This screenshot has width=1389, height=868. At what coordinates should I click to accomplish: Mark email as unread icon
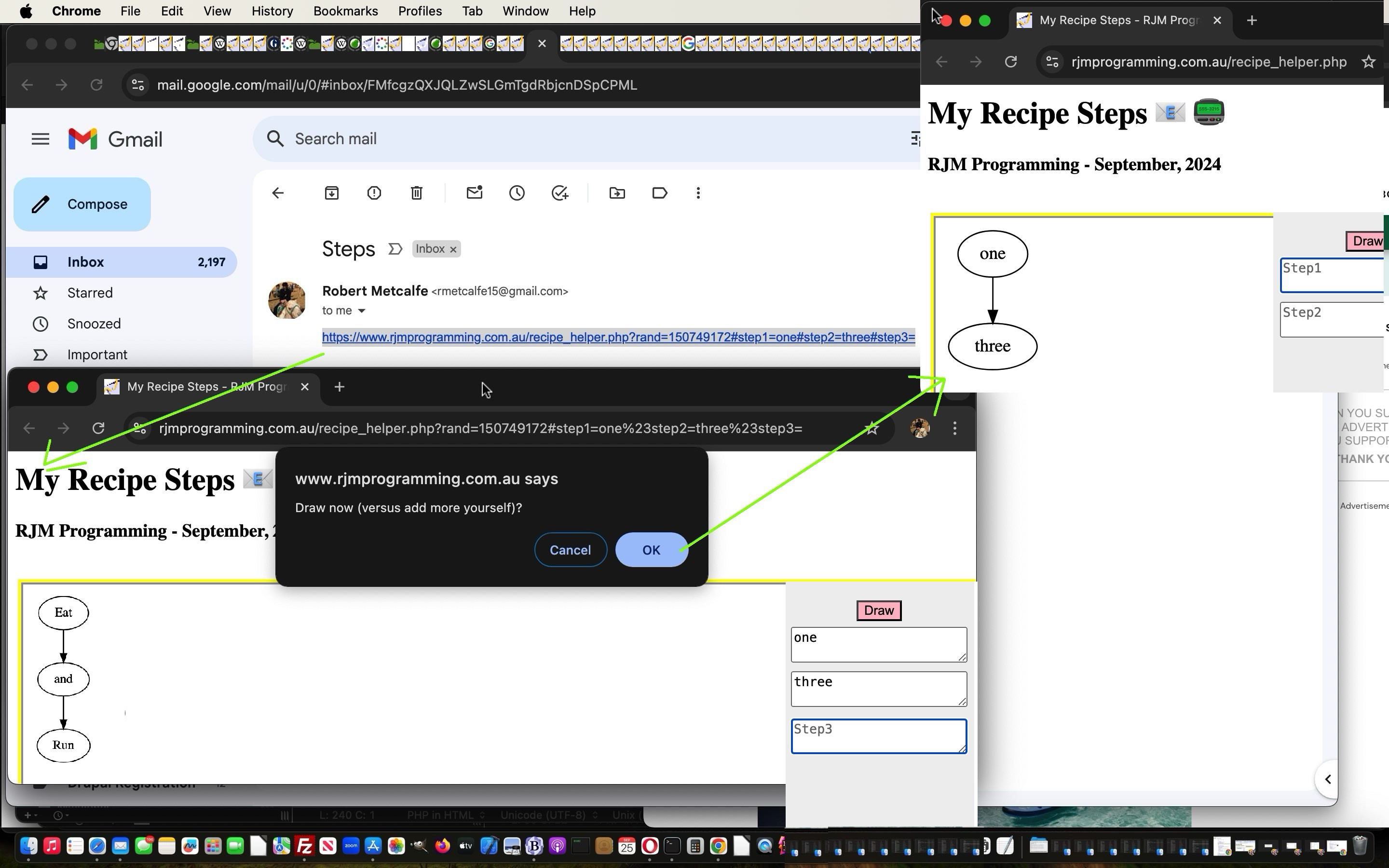coord(474,193)
